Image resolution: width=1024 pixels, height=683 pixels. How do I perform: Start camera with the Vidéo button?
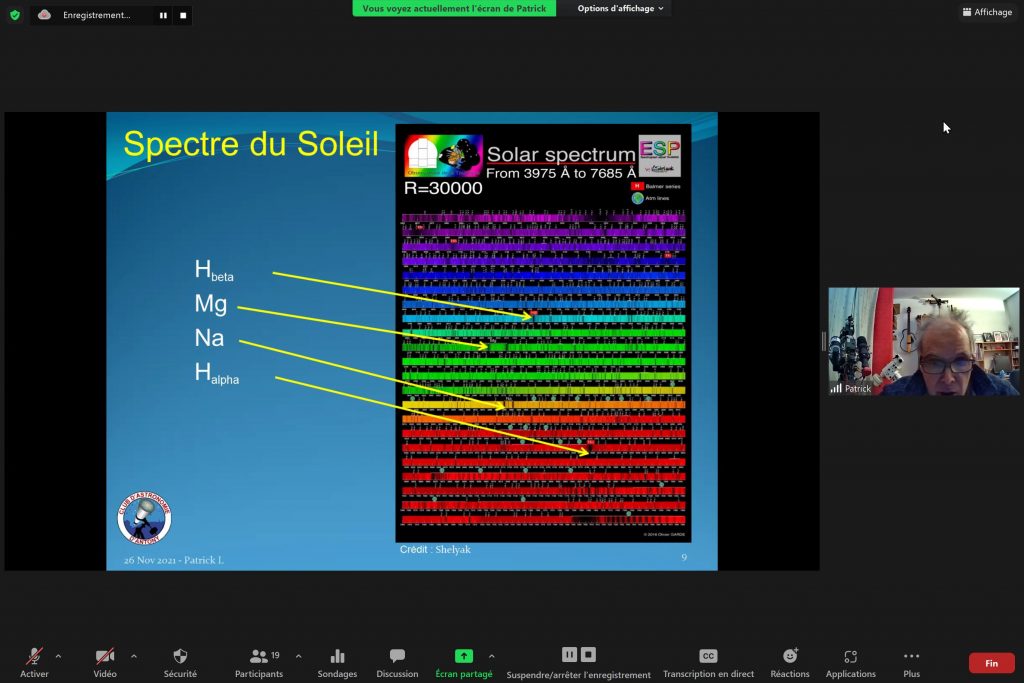(x=104, y=662)
